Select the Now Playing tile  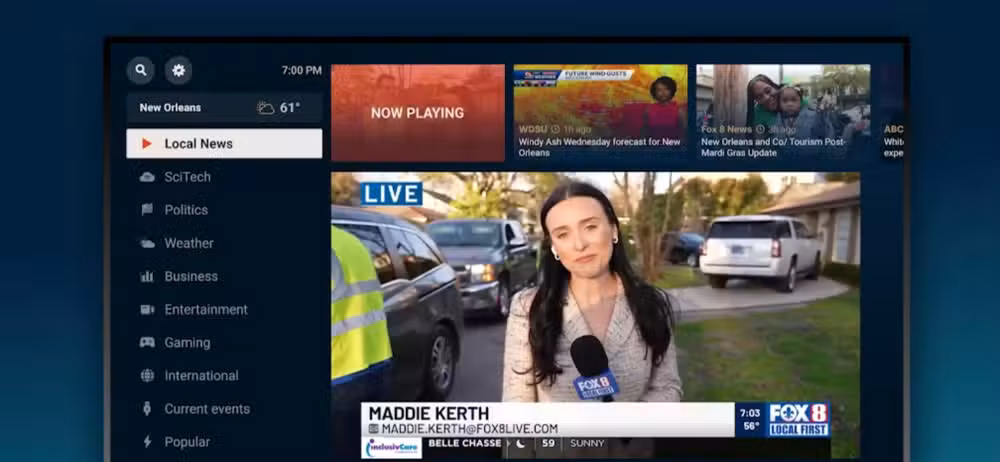tap(418, 113)
